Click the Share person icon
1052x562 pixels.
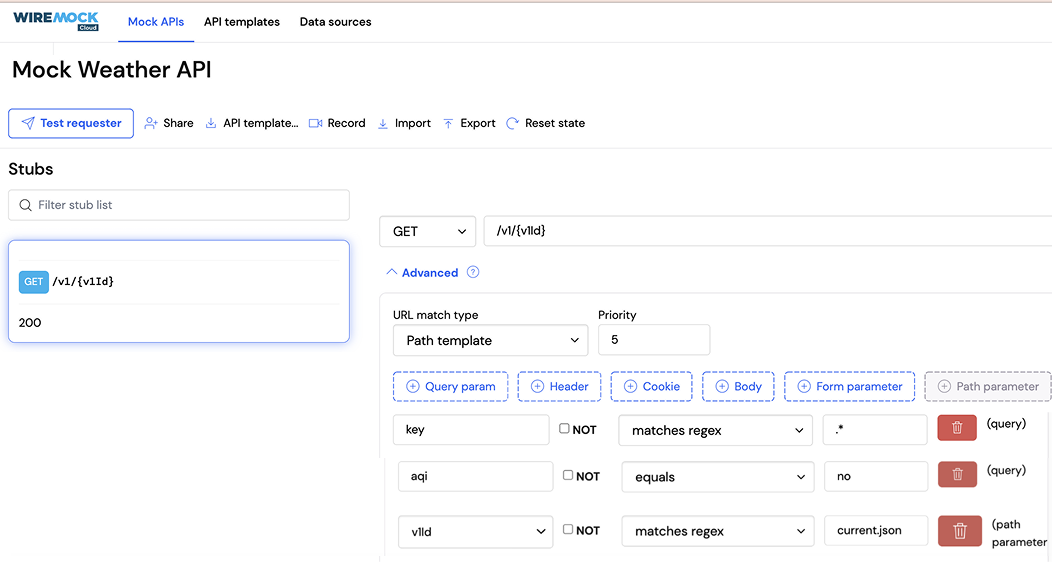pyautogui.click(x=151, y=123)
